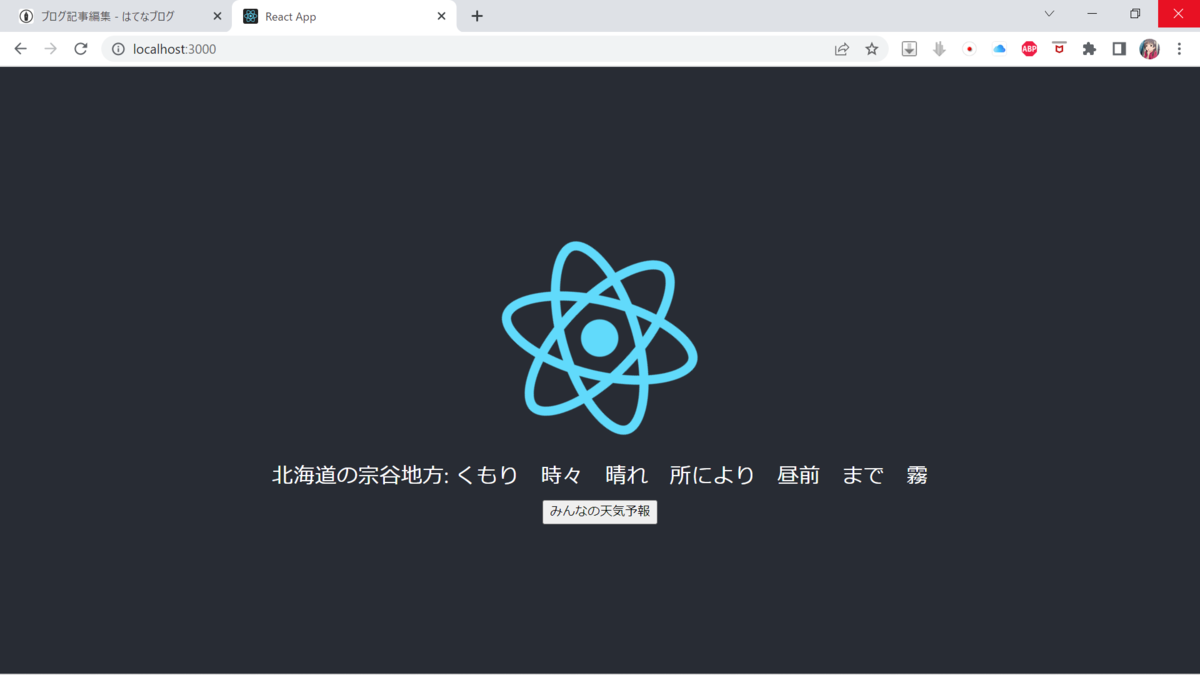Click the 北海道の宗谷地方 forecast text

pyautogui.click(x=600, y=475)
